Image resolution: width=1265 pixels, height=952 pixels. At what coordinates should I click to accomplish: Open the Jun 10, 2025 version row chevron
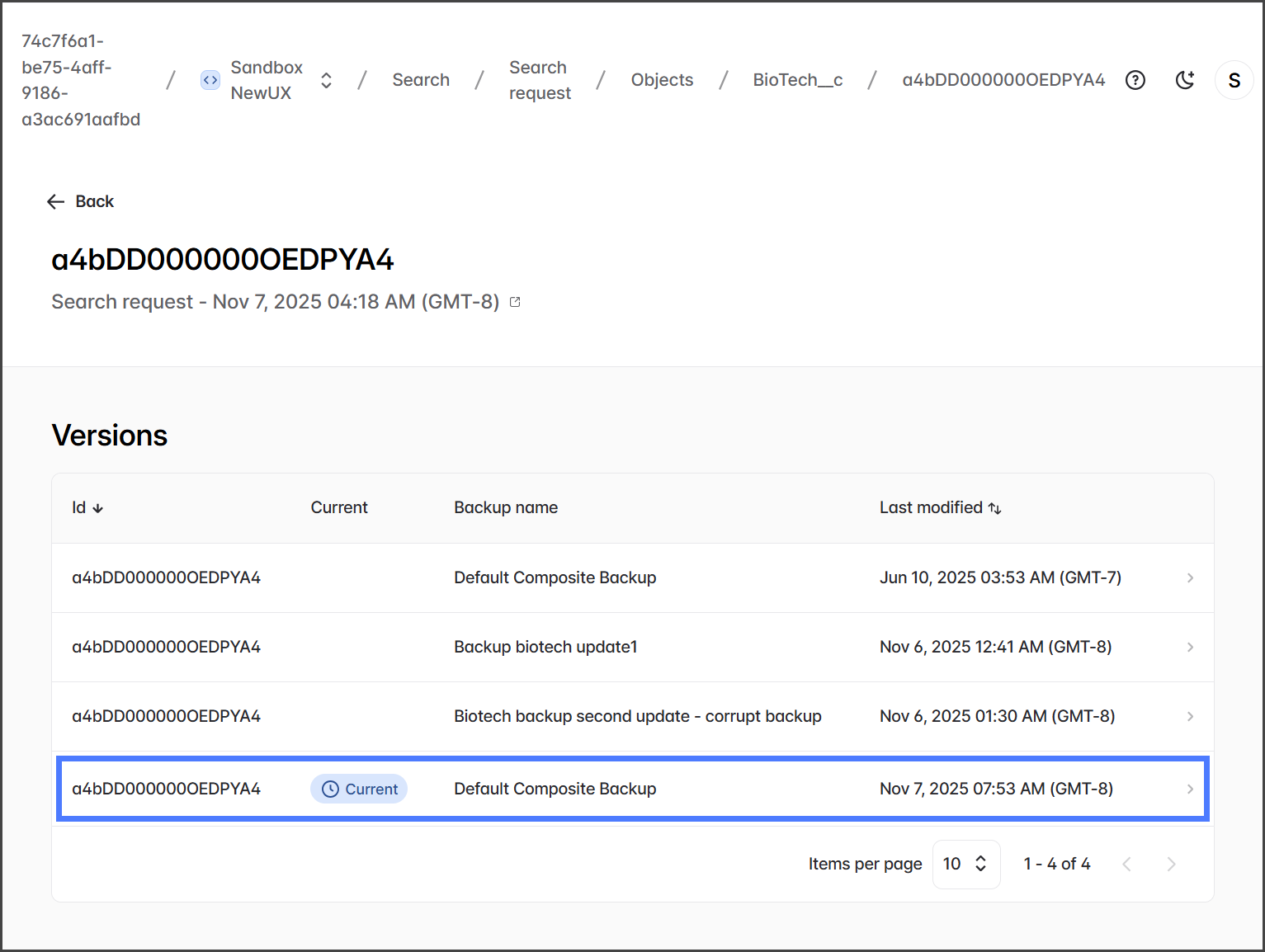click(1190, 577)
